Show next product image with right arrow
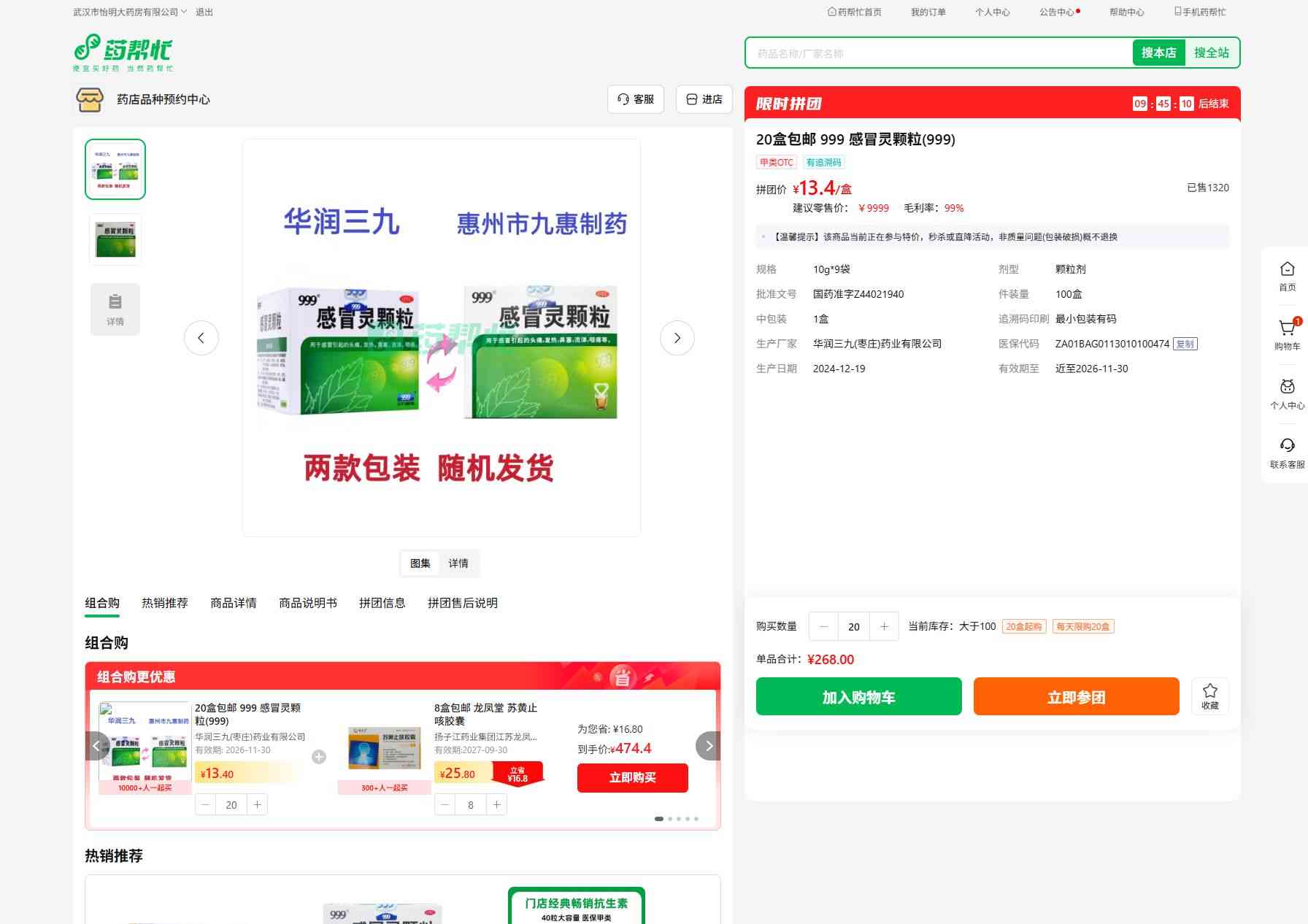1308x924 pixels. point(677,338)
